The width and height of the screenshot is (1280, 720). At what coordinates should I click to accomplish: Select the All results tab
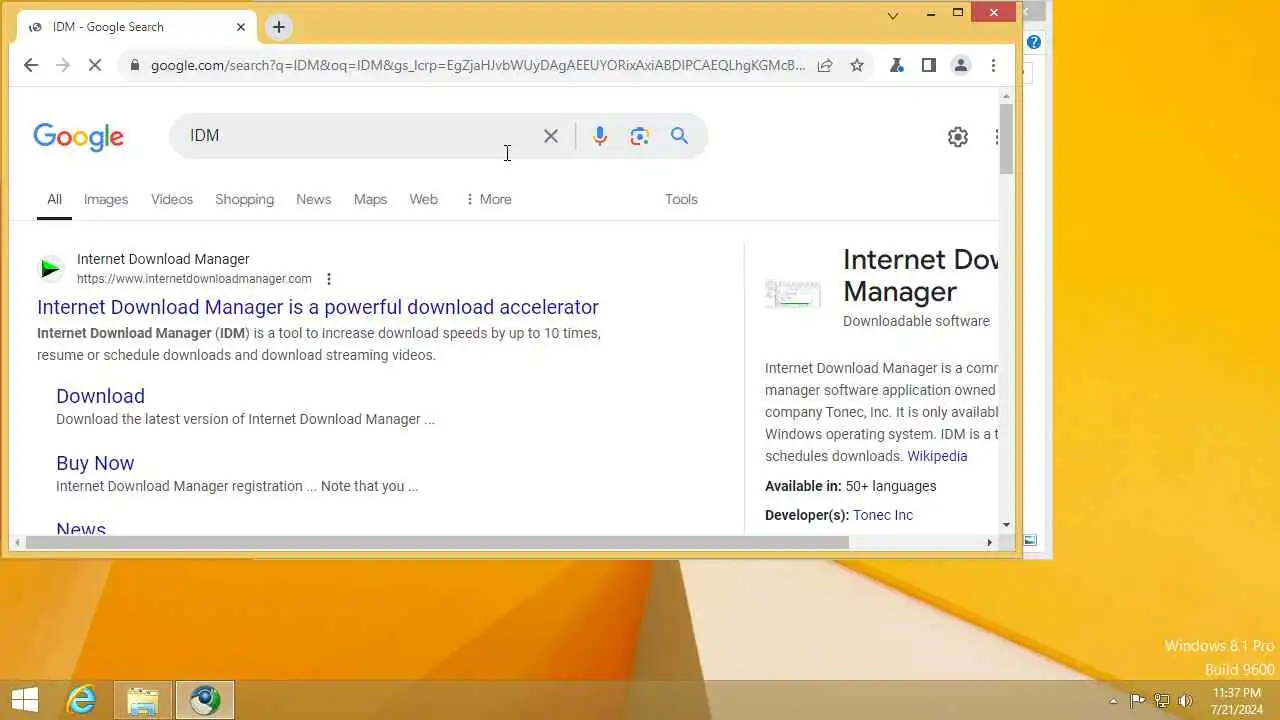pyautogui.click(x=54, y=199)
